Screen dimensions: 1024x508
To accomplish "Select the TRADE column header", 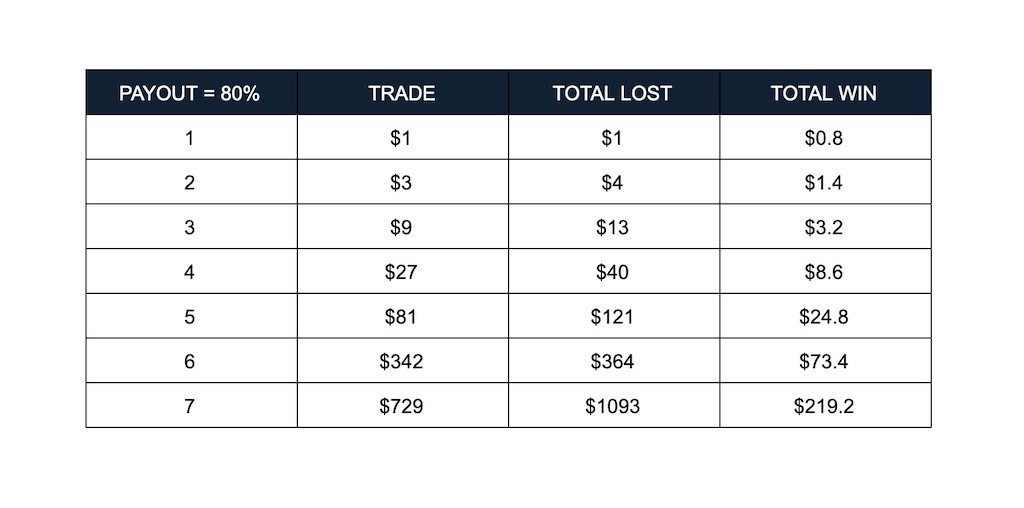I will (x=402, y=93).
